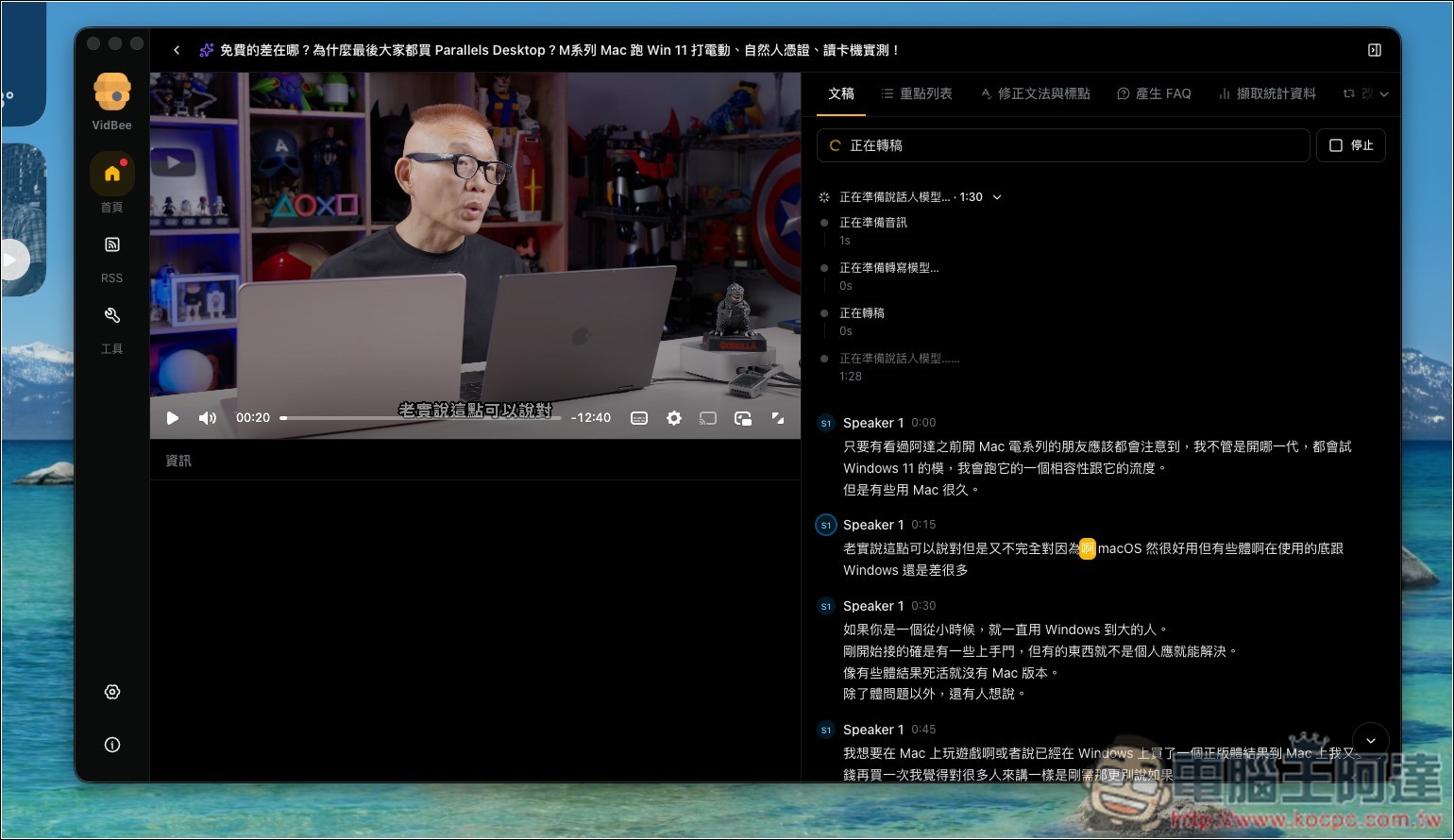This screenshot has height=840, width=1454.
Task: Open video player settings gear
Action: click(x=674, y=418)
